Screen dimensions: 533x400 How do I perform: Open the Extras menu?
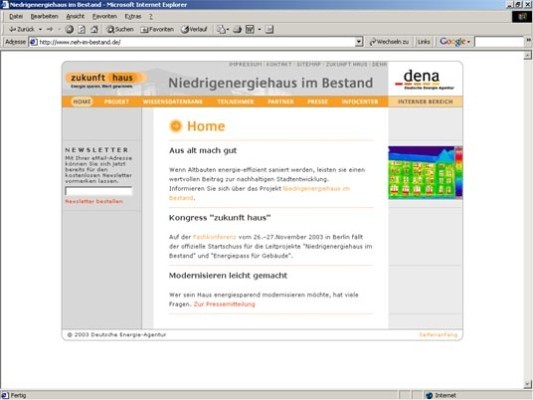coord(133,16)
